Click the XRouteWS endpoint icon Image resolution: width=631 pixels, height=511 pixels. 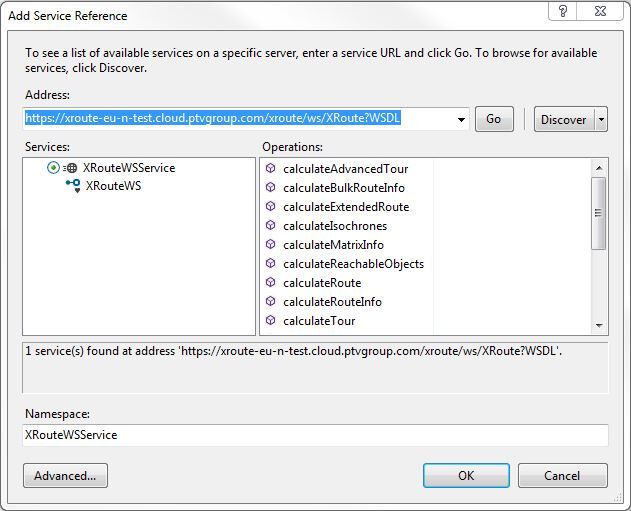pyautogui.click(x=73, y=186)
